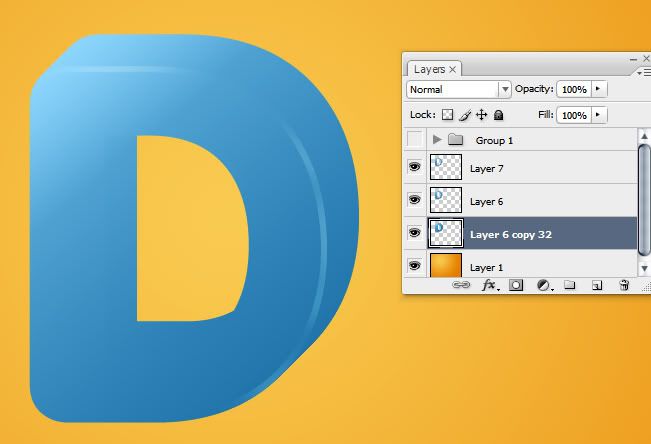
Task: Create a new layer
Action: (597, 285)
